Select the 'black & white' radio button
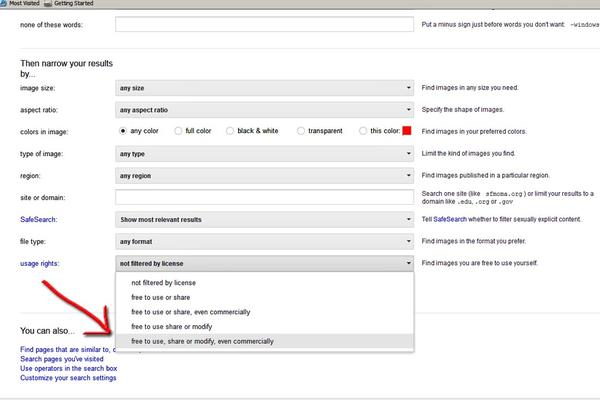 click(230, 131)
